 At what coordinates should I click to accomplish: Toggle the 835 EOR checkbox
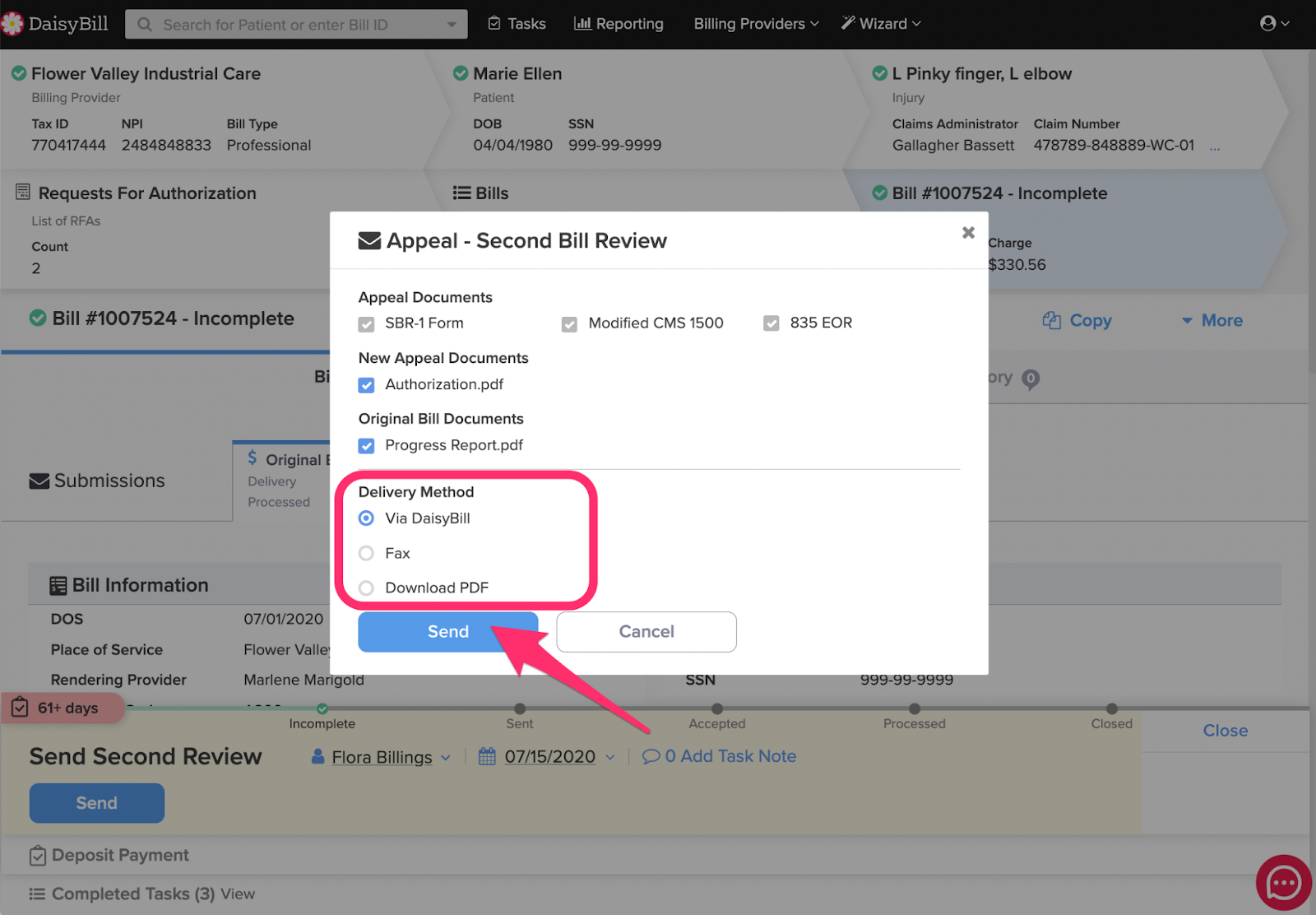(771, 324)
